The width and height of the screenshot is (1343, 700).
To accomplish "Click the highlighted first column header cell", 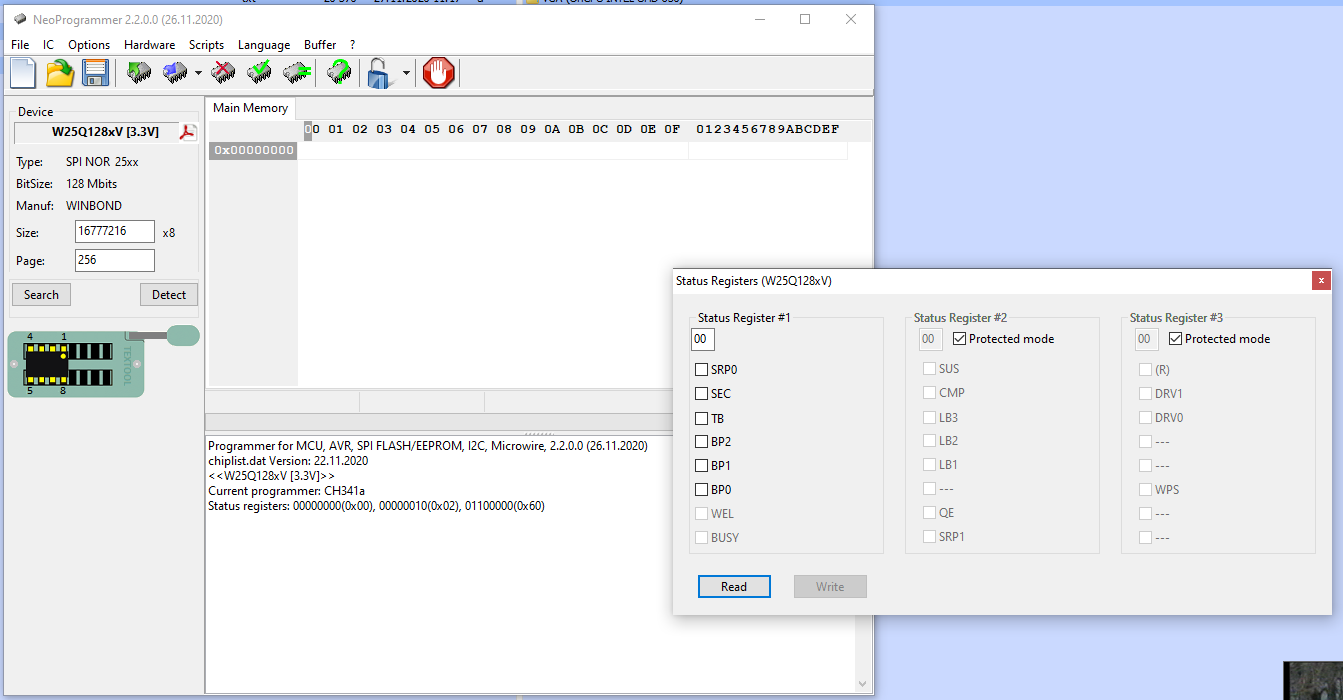I will tap(308, 130).
